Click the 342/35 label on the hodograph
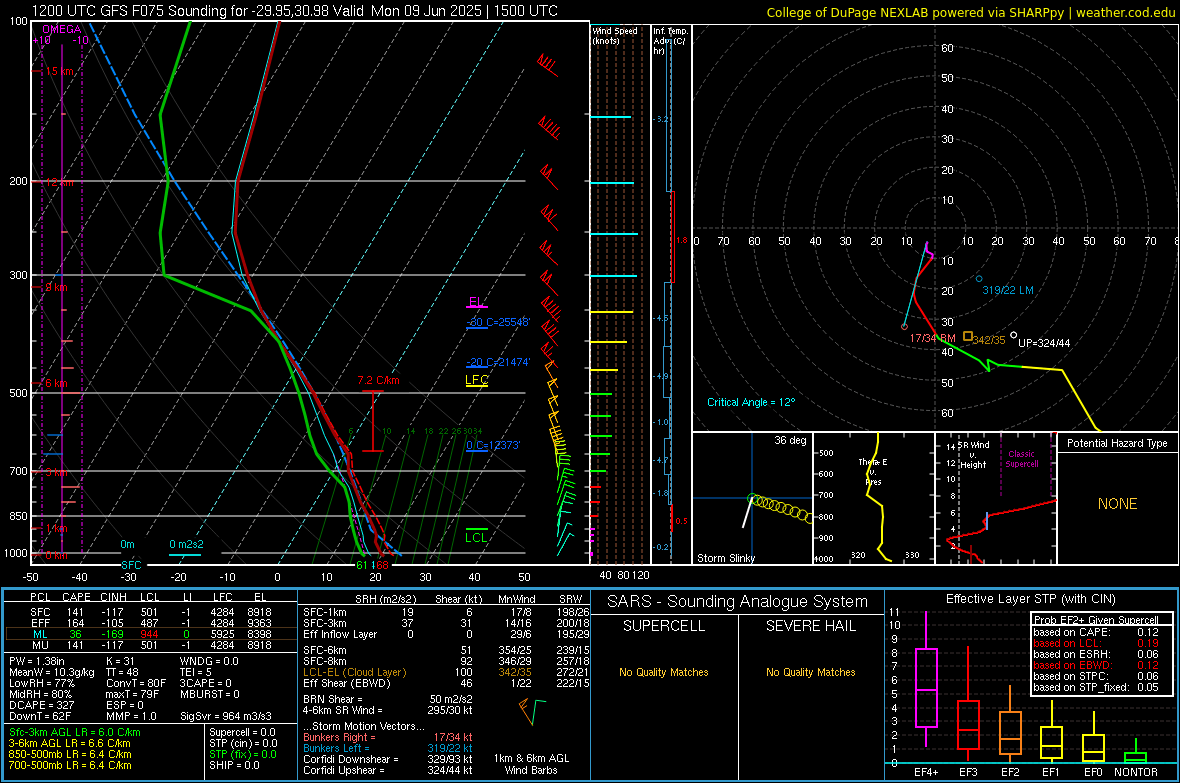Screen dimensions: 1180x783 [989, 340]
